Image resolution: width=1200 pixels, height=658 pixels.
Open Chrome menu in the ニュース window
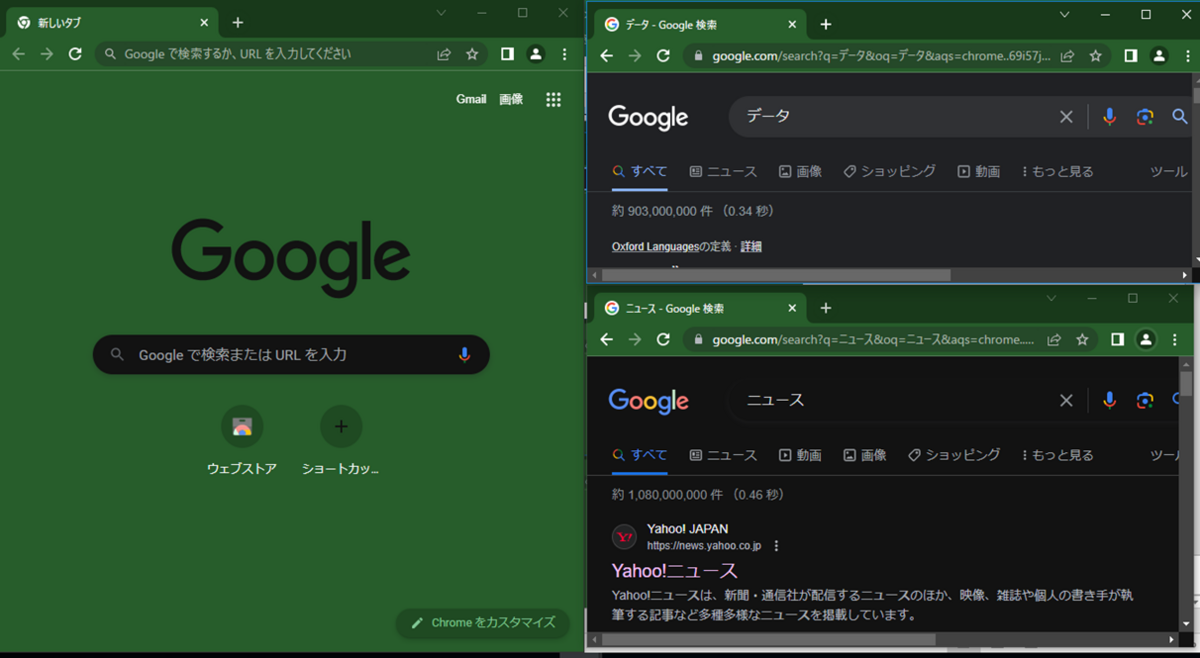point(1174,340)
